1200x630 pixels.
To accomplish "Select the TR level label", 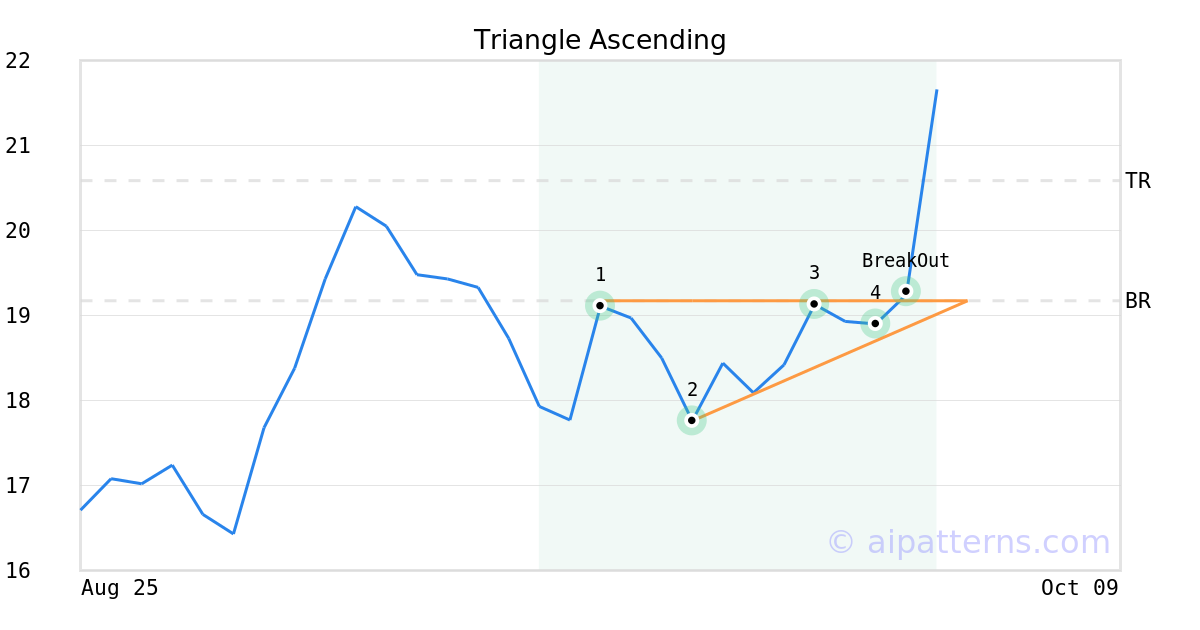I will 1137,181.
